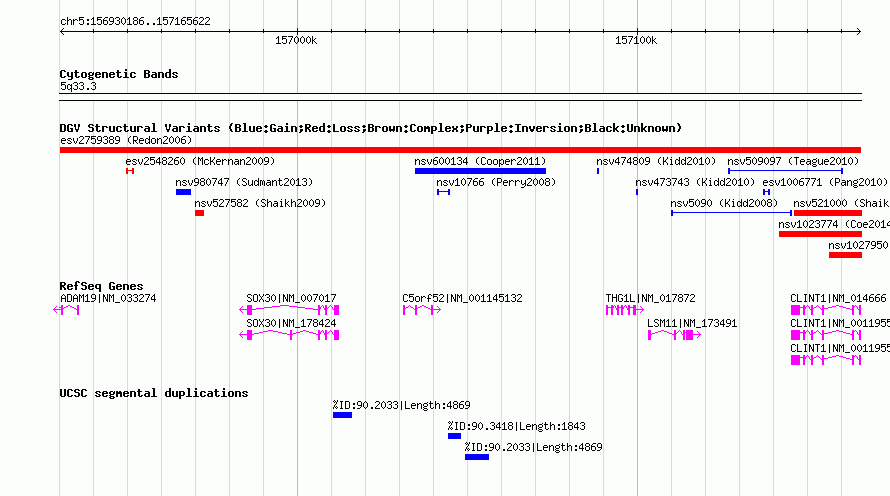Click the nsv509097 blue span line
The height and width of the screenshot is (496, 890).
(x=786, y=171)
